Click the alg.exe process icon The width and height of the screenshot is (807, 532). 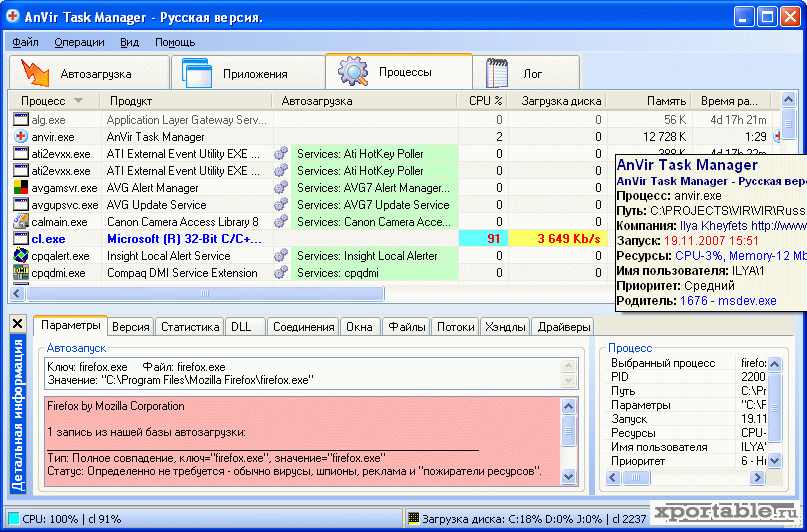tap(21, 120)
